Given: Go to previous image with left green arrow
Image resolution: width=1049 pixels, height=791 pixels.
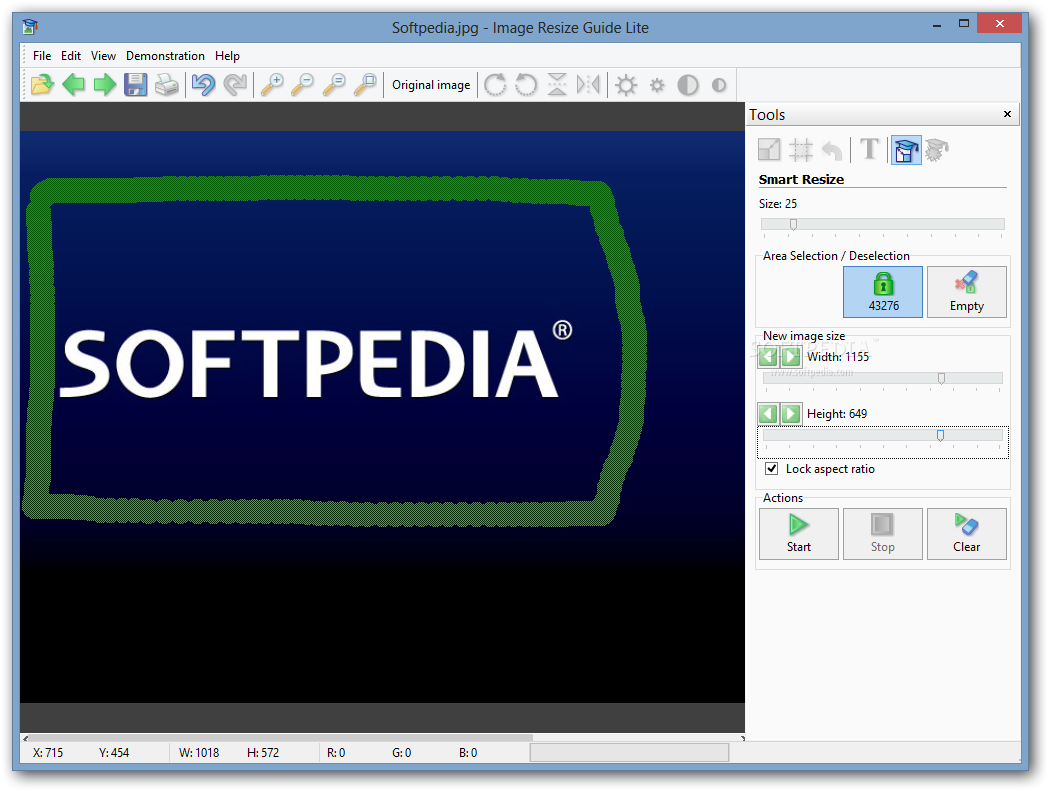Looking at the screenshot, I should coord(74,85).
